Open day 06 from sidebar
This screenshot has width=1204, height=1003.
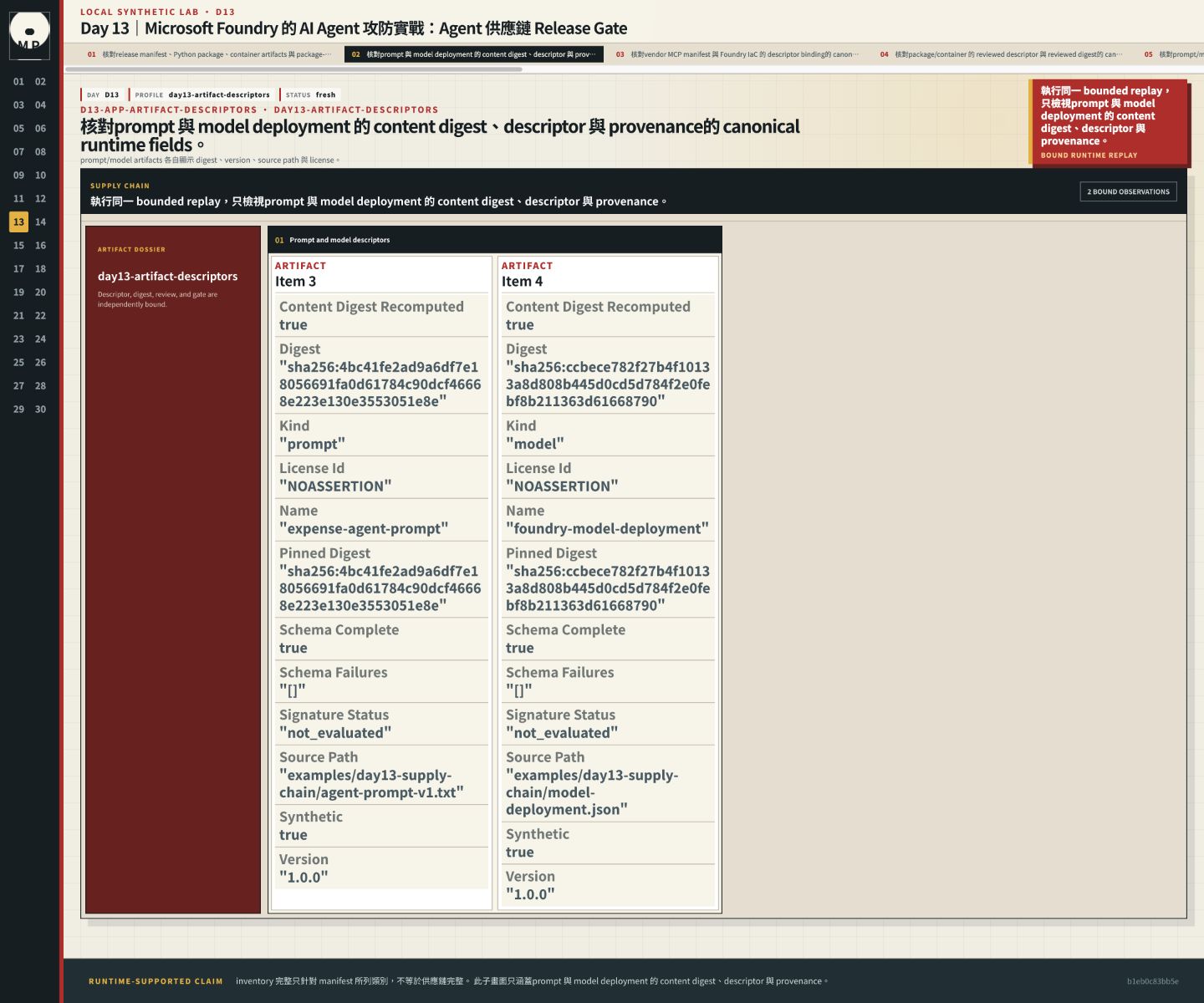40,129
